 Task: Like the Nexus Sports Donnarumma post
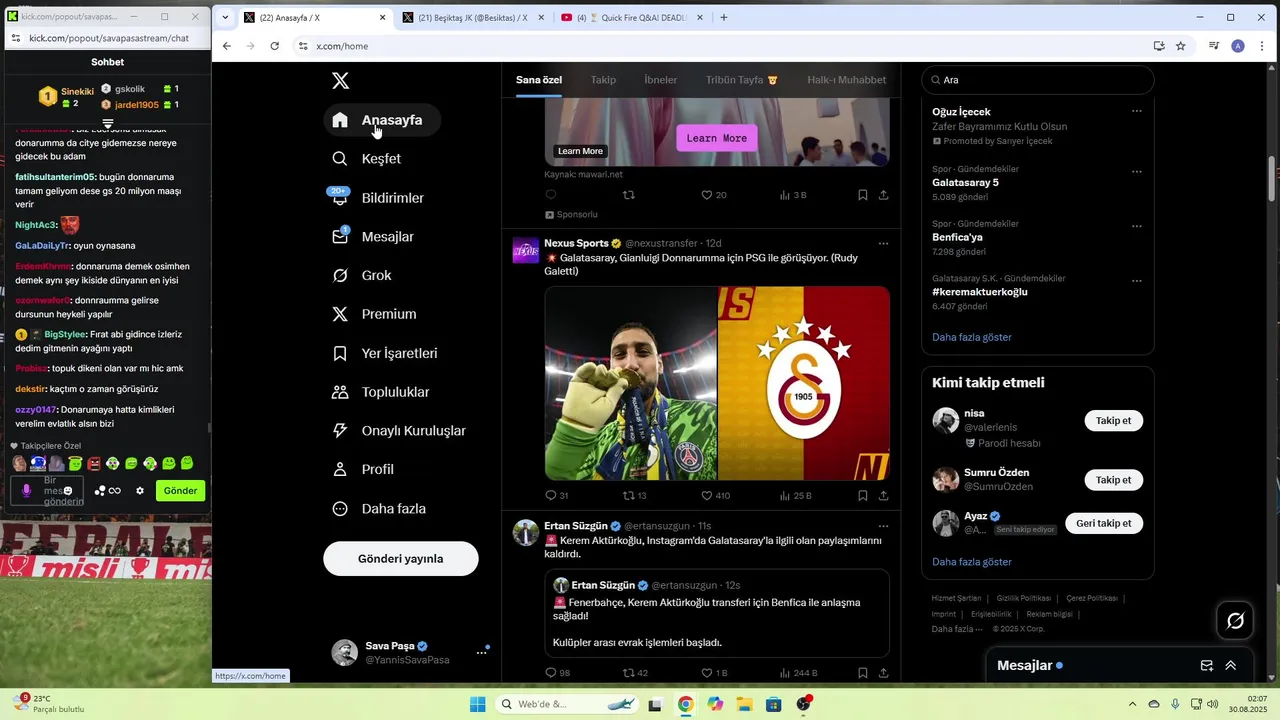706,495
